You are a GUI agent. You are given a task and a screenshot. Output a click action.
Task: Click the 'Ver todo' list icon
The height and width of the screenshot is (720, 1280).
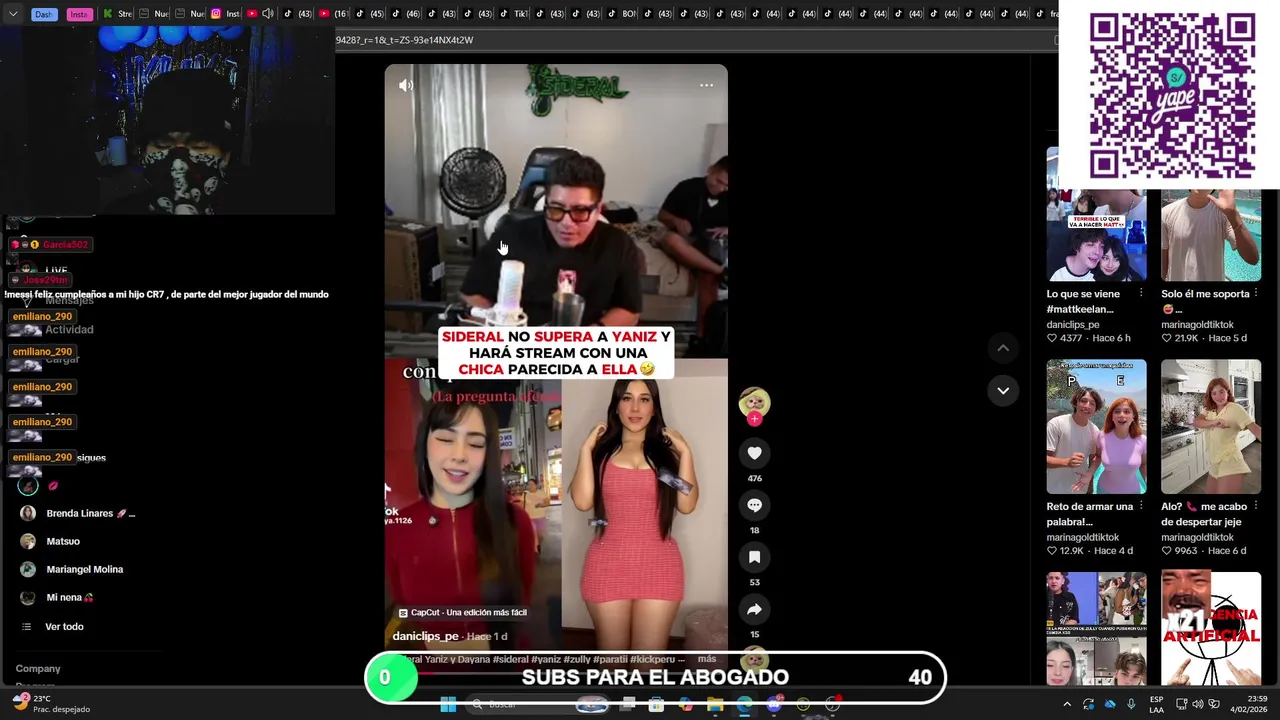[27, 626]
